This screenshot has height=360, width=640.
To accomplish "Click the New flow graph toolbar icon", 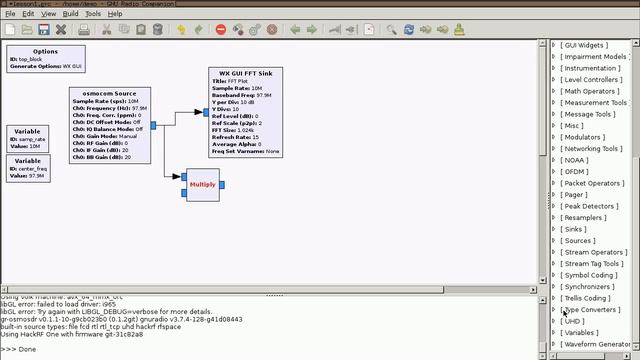I will pyautogui.click(x=10, y=29).
